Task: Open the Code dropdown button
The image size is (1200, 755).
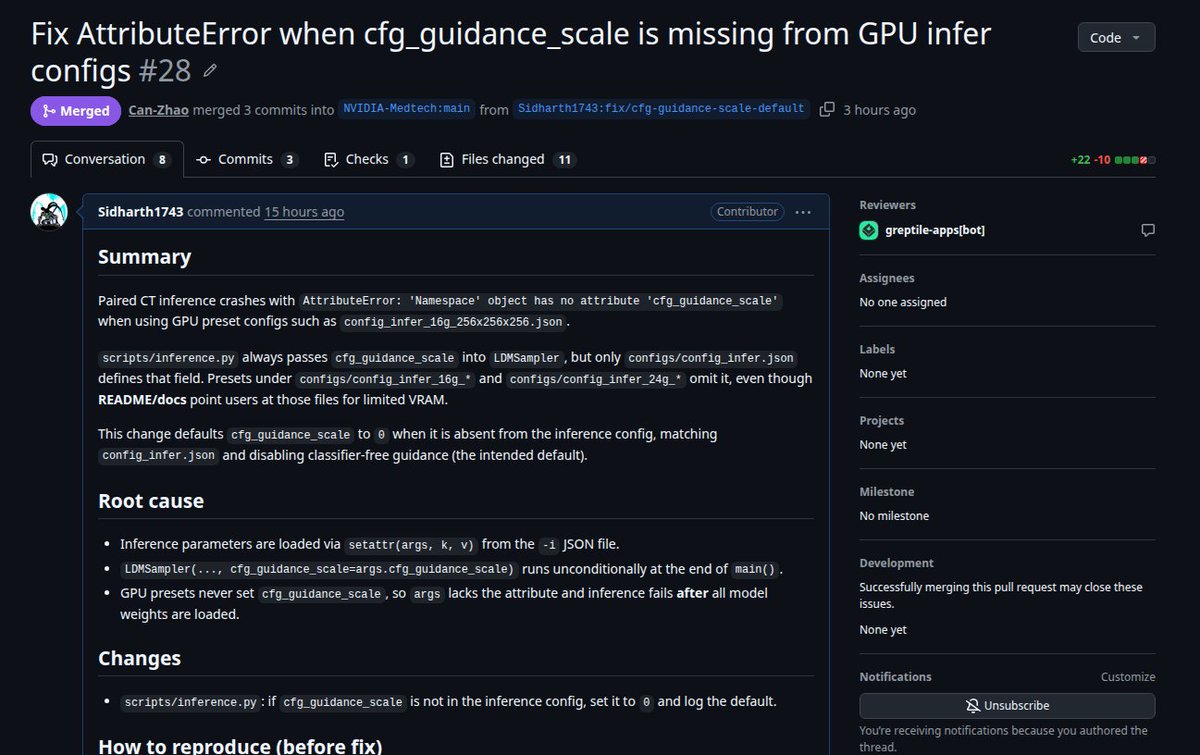Action: pos(1116,37)
